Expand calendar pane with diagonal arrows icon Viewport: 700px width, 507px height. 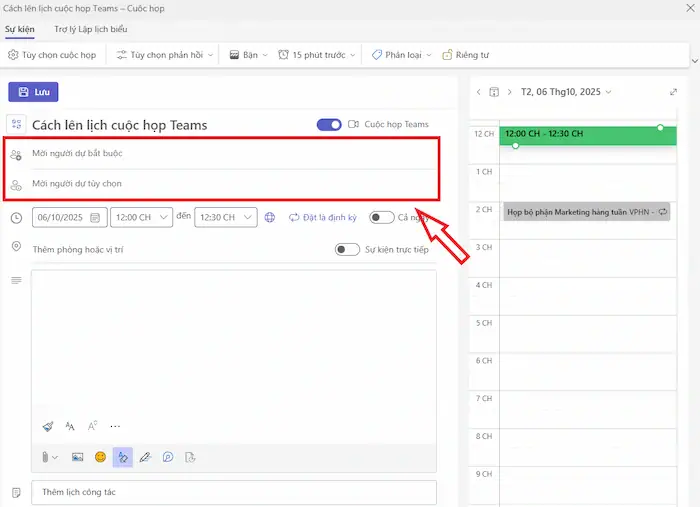[x=672, y=92]
